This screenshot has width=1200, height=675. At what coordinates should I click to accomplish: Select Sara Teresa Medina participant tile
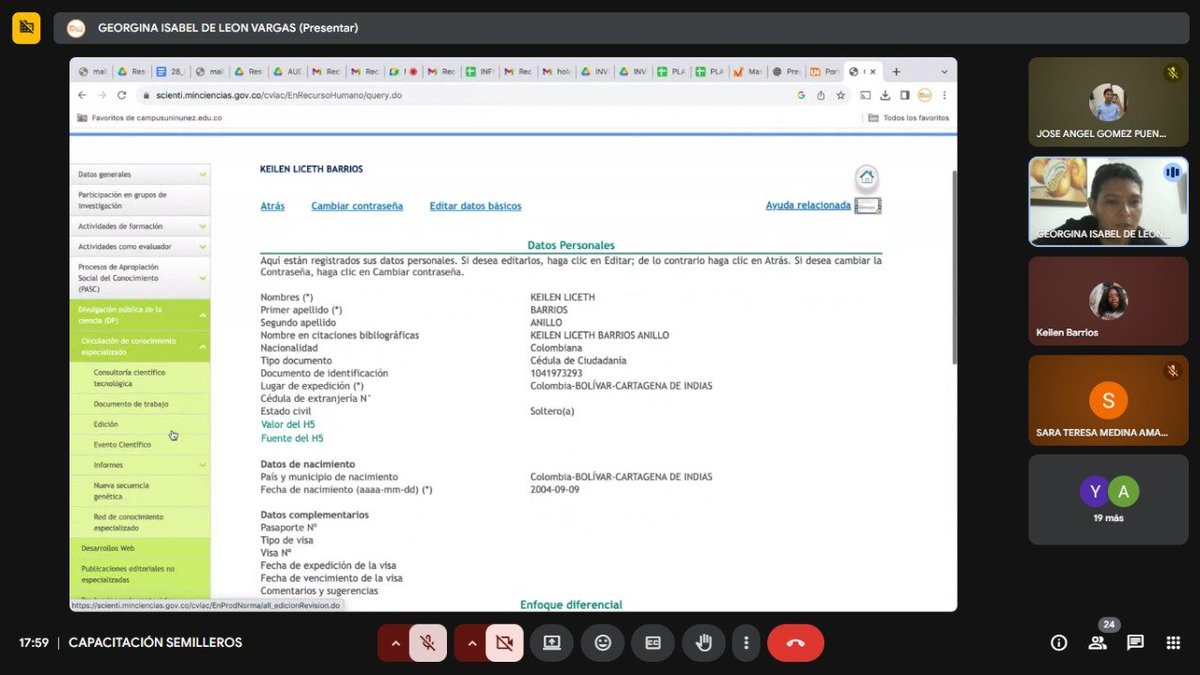[x=1108, y=400]
